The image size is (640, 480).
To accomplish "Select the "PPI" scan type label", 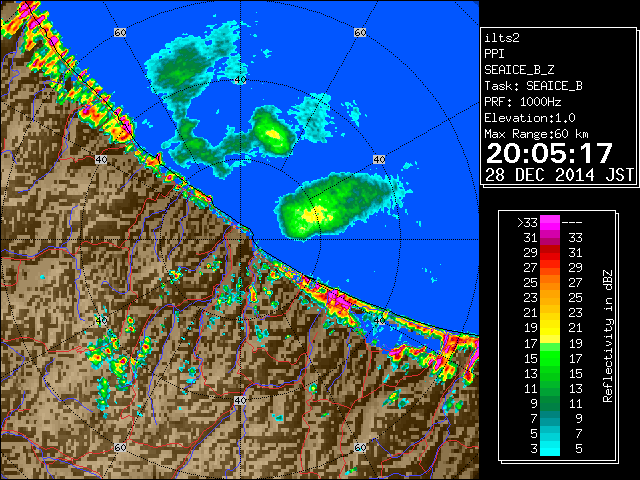I will pyautogui.click(x=494, y=54).
